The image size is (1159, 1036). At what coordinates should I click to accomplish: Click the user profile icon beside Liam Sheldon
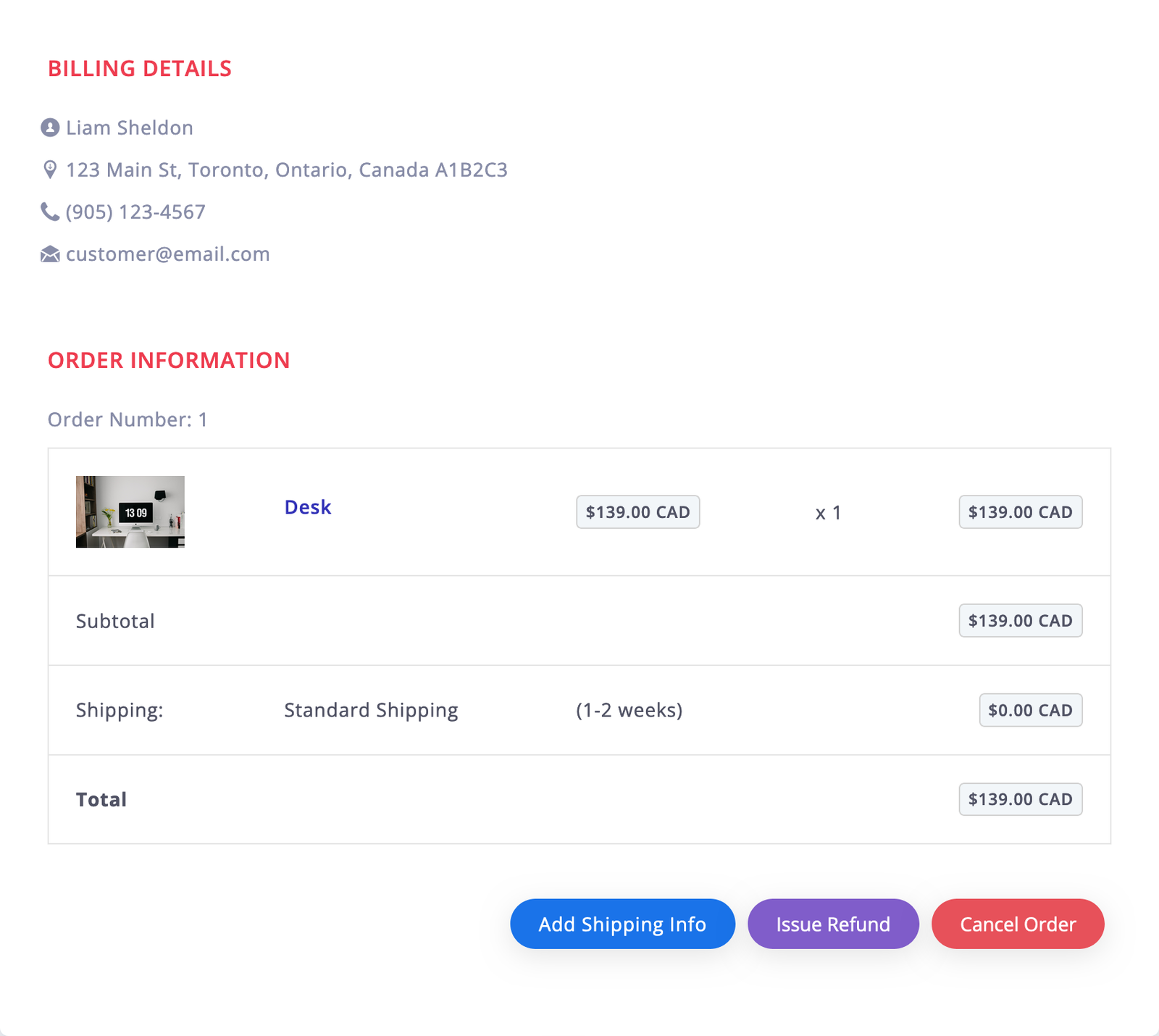[50, 128]
